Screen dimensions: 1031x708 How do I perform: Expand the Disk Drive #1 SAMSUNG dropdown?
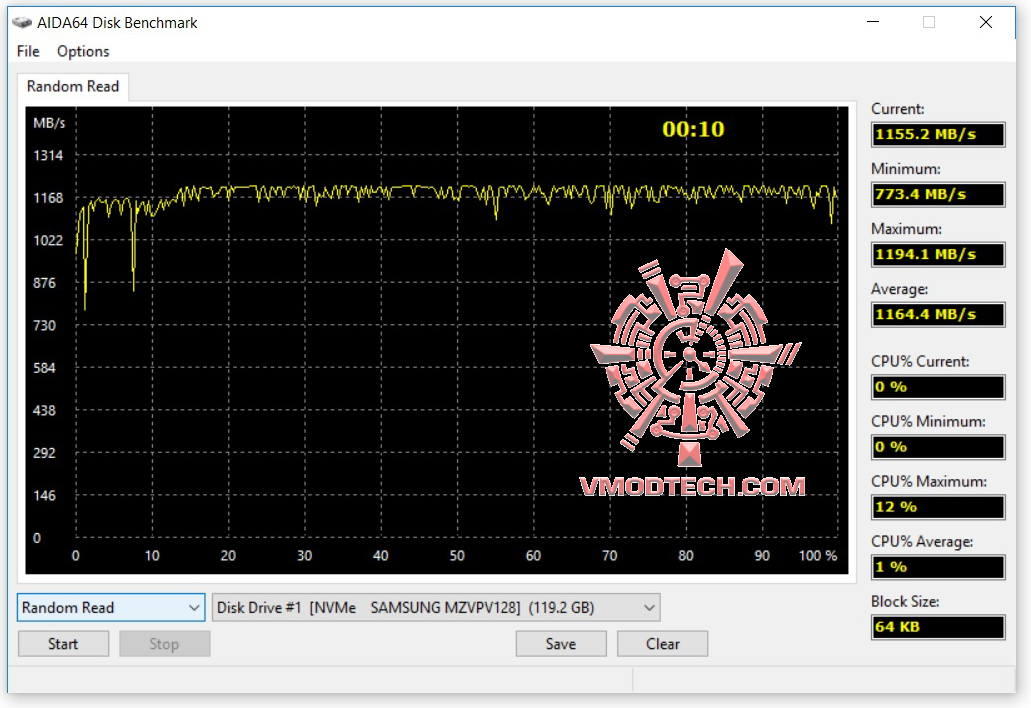click(x=436, y=607)
